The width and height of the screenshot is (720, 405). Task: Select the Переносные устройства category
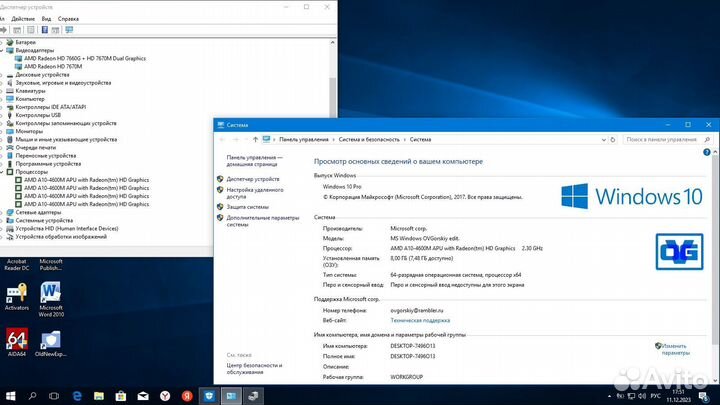point(45,156)
